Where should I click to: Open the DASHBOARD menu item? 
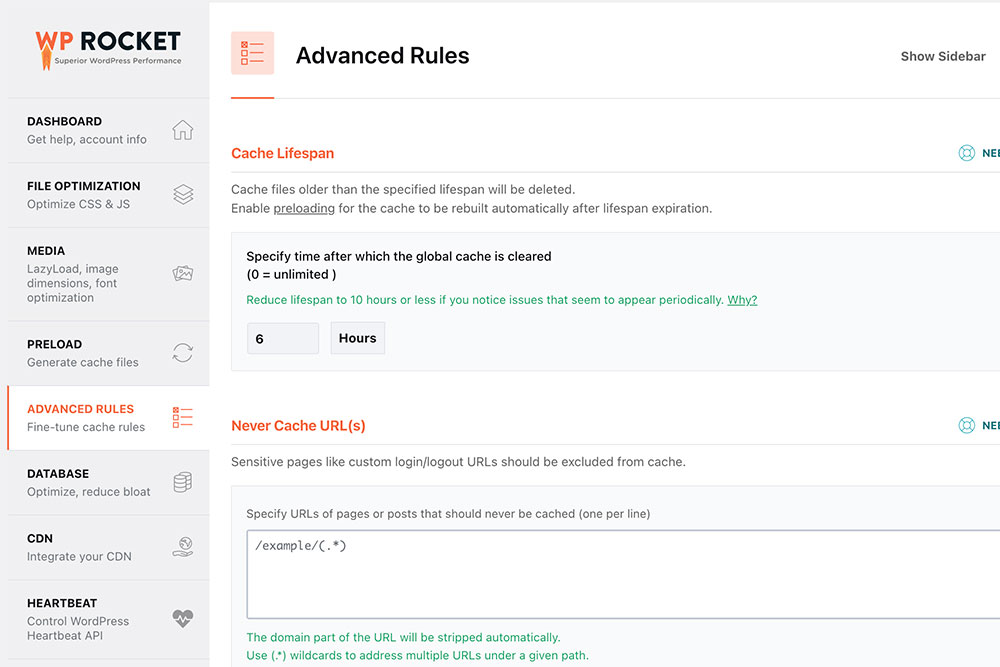pyautogui.click(x=108, y=130)
